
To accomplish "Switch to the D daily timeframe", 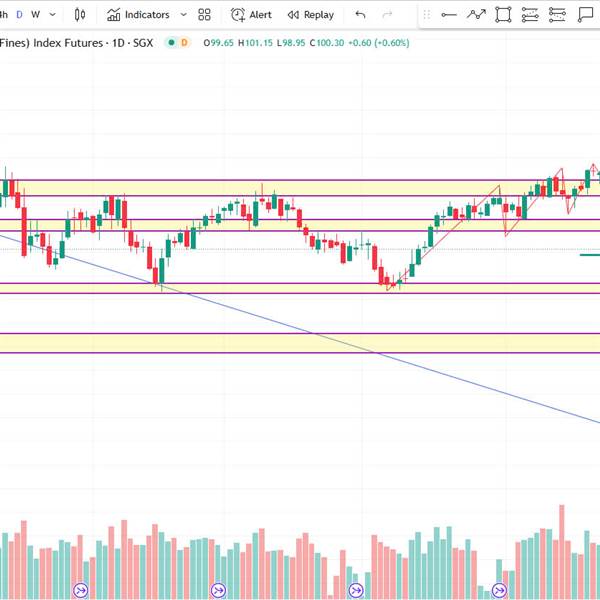I will tap(20, 15).
